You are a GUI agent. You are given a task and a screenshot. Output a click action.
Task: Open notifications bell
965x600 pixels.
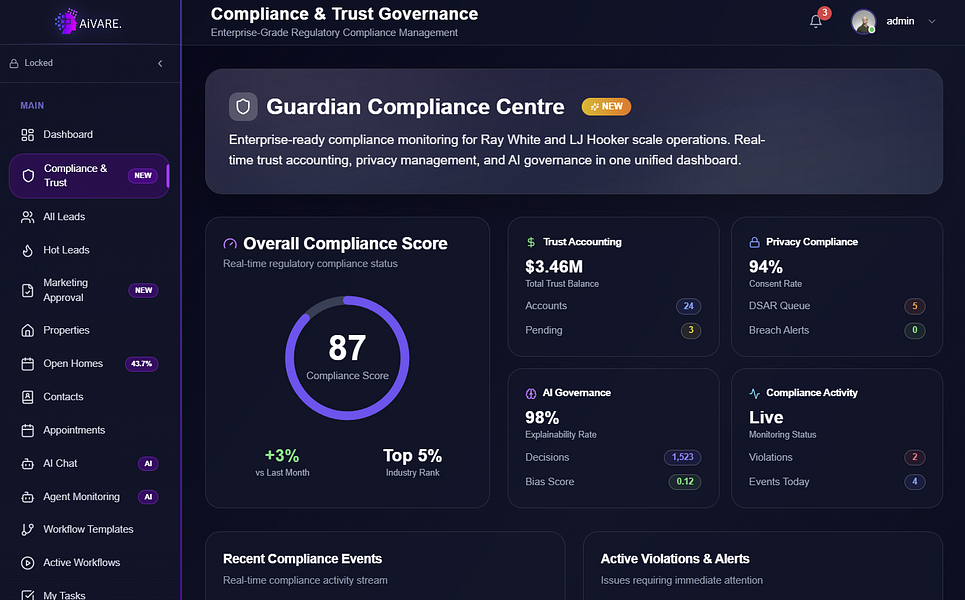click(815, 22)
